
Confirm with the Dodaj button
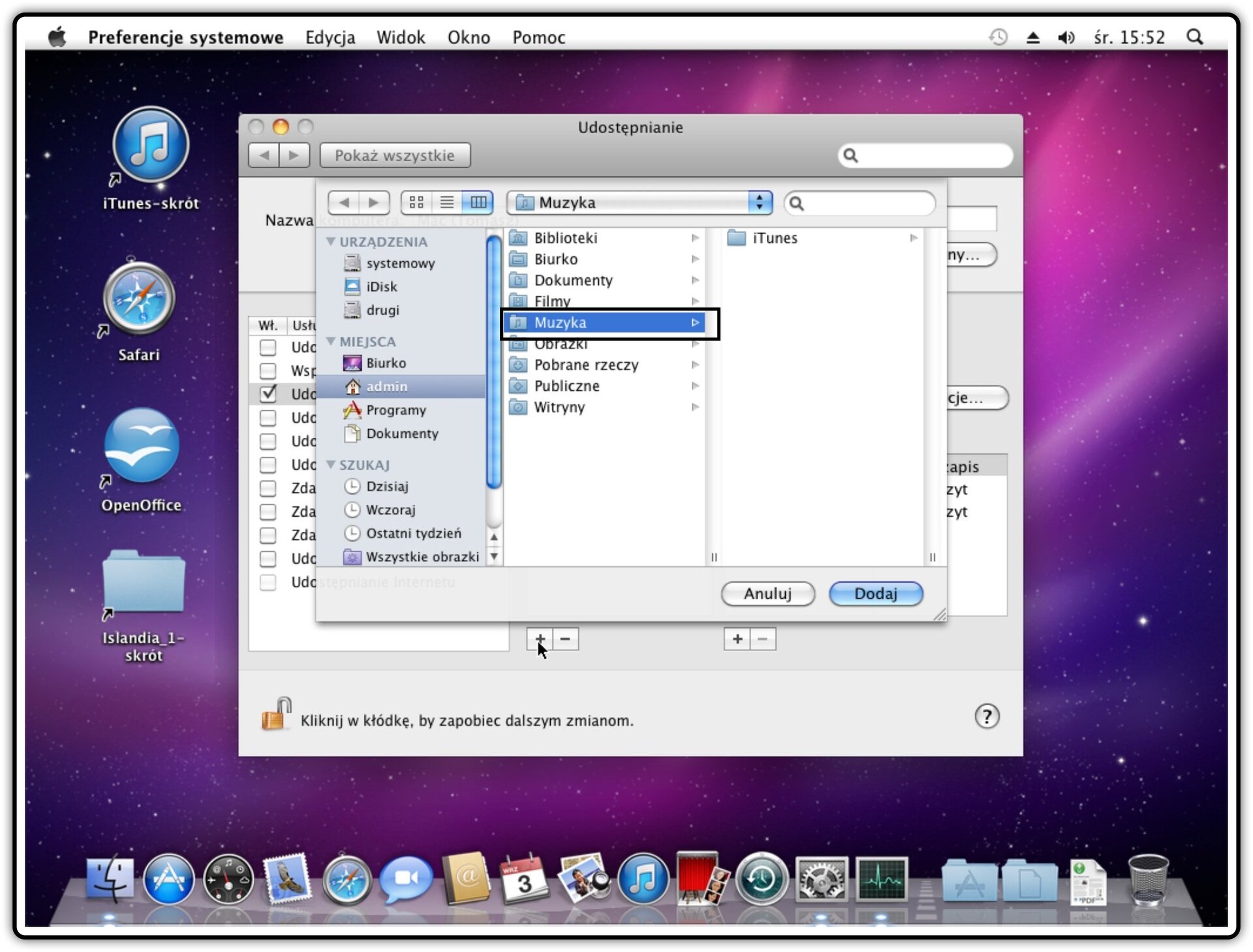(x=876, y=594)
